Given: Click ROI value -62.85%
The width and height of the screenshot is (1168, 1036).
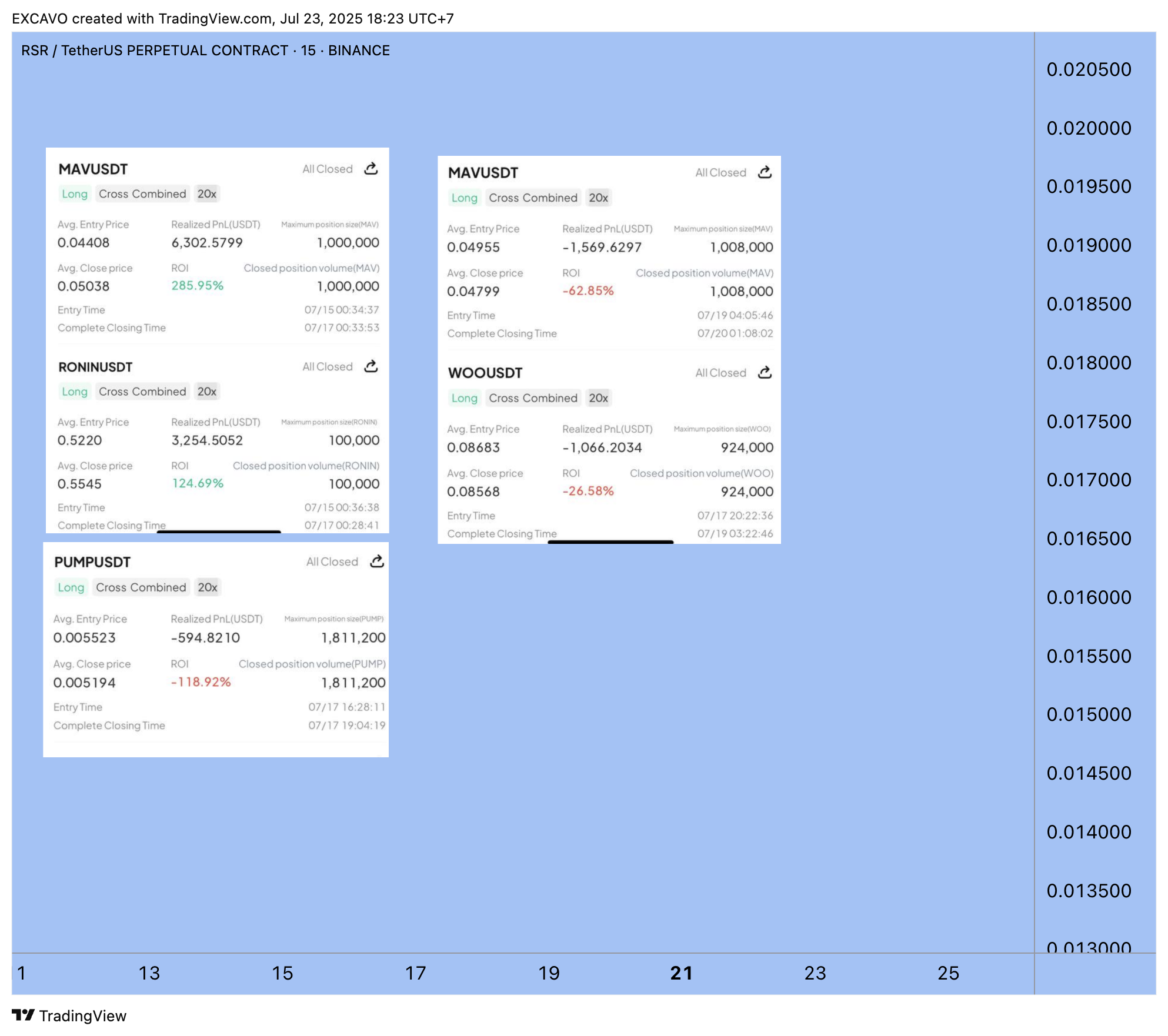Looking at the screenshot, I should tap(588, 290).
